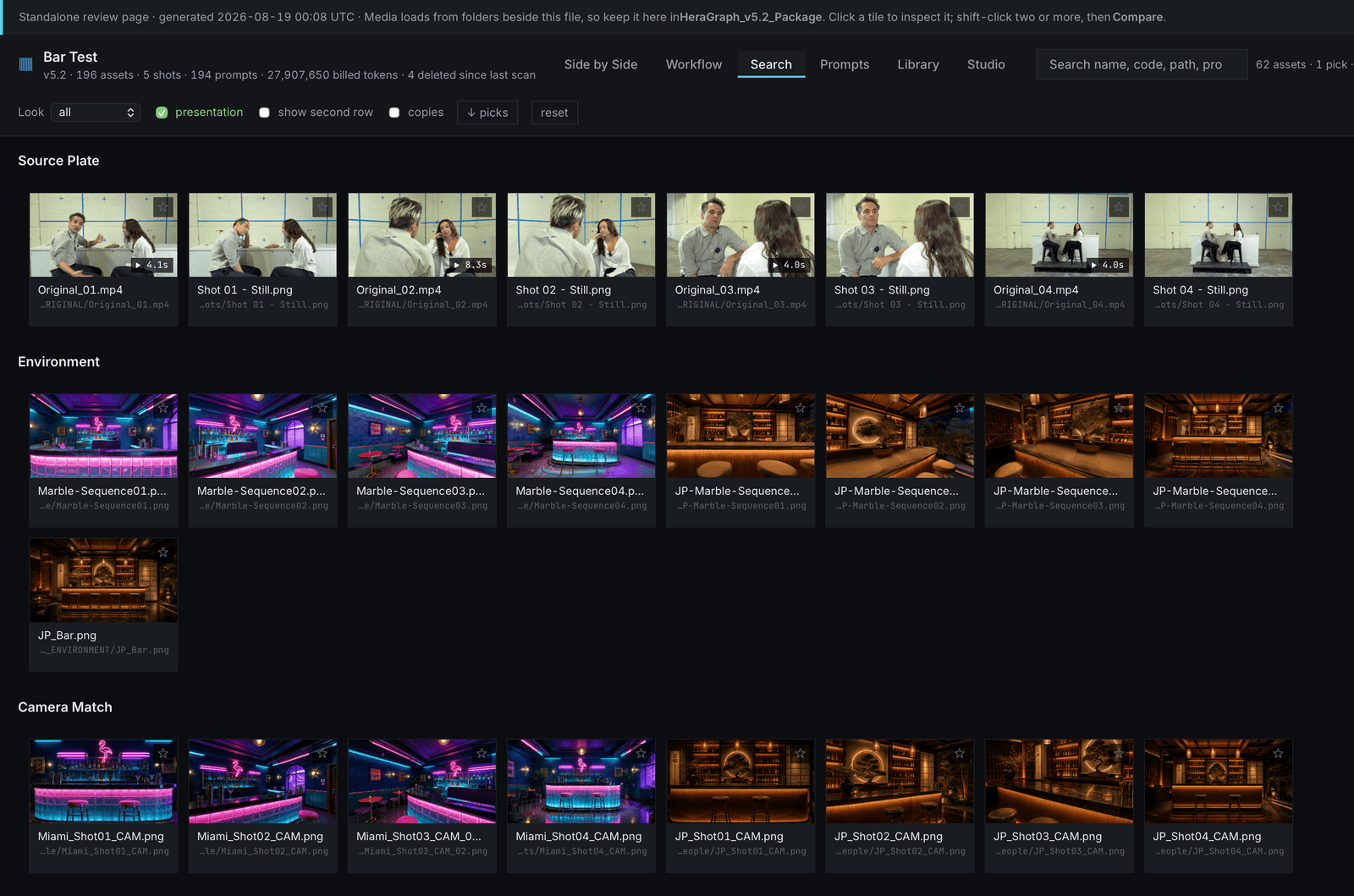
Task: Star the Marble-Sequence03.png tile
Action: point(482,408)
